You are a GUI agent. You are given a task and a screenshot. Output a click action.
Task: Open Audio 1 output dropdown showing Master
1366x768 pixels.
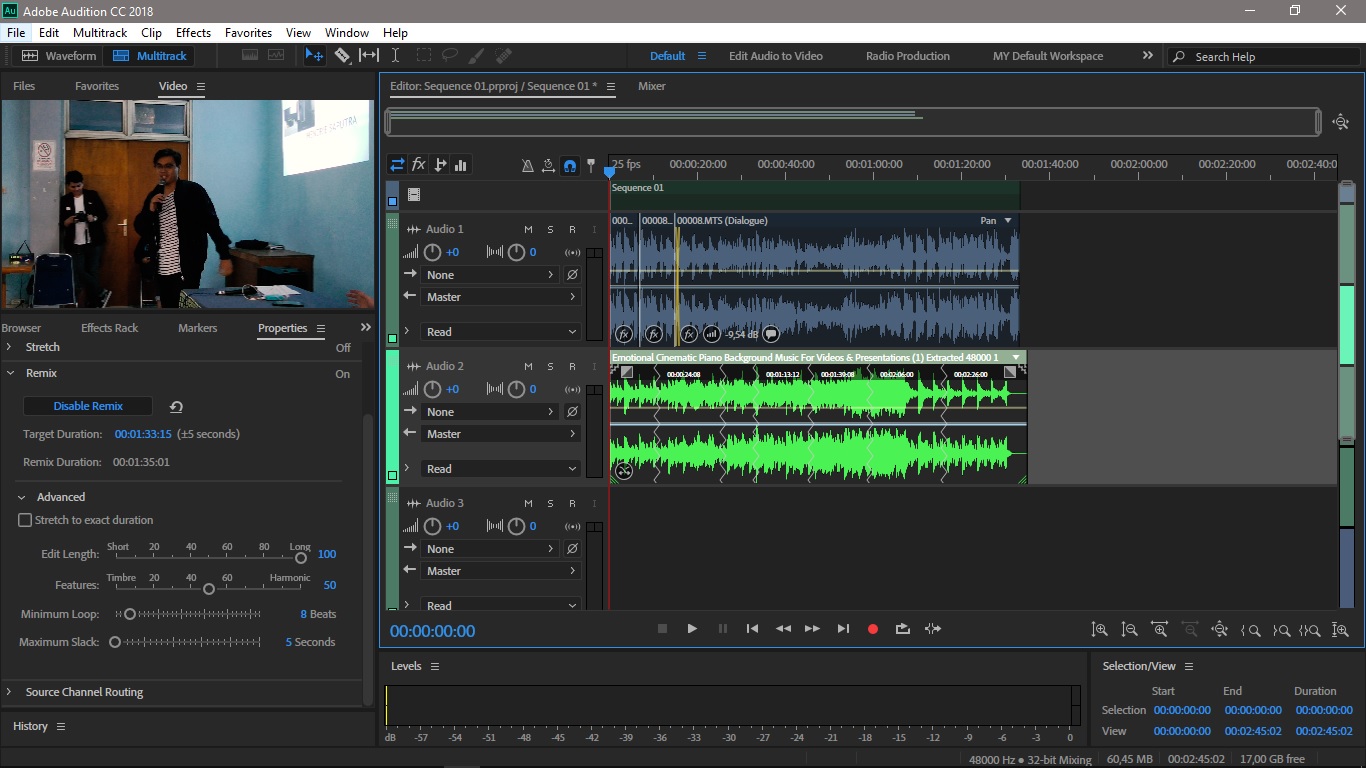[x=499, y=297]
